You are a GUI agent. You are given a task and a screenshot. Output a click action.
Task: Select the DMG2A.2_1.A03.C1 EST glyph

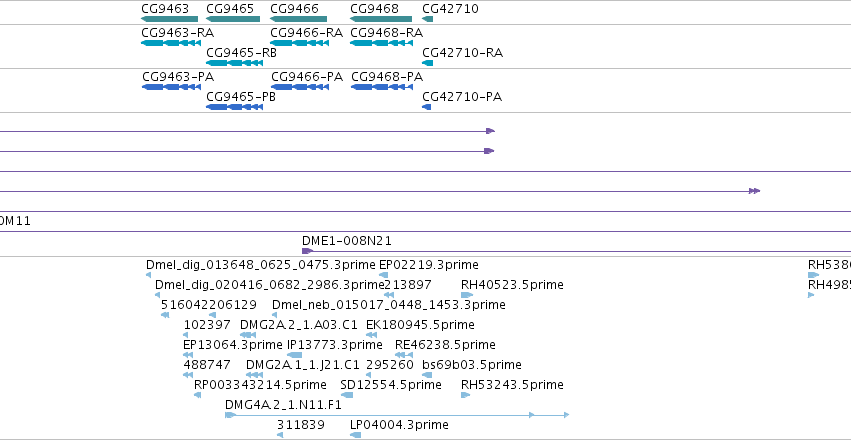247,335
